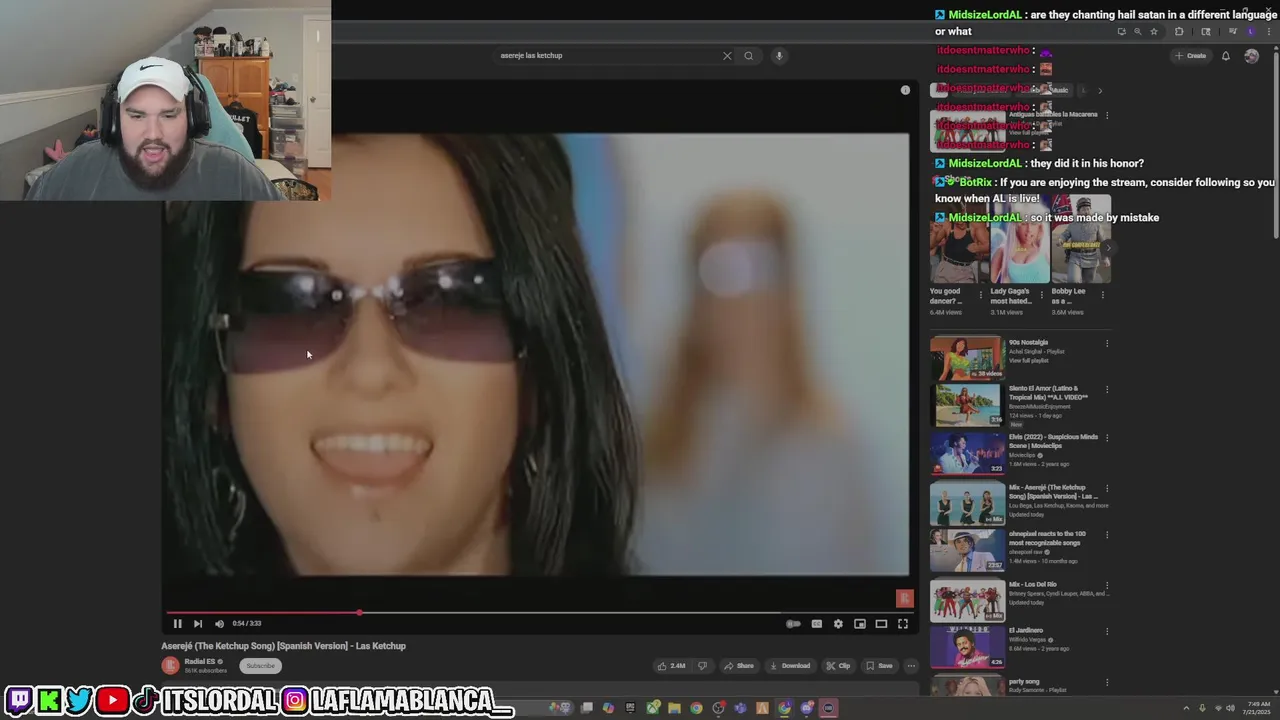
Task: Show more Shorts with the right arrow
Action: pos(1108,247)
